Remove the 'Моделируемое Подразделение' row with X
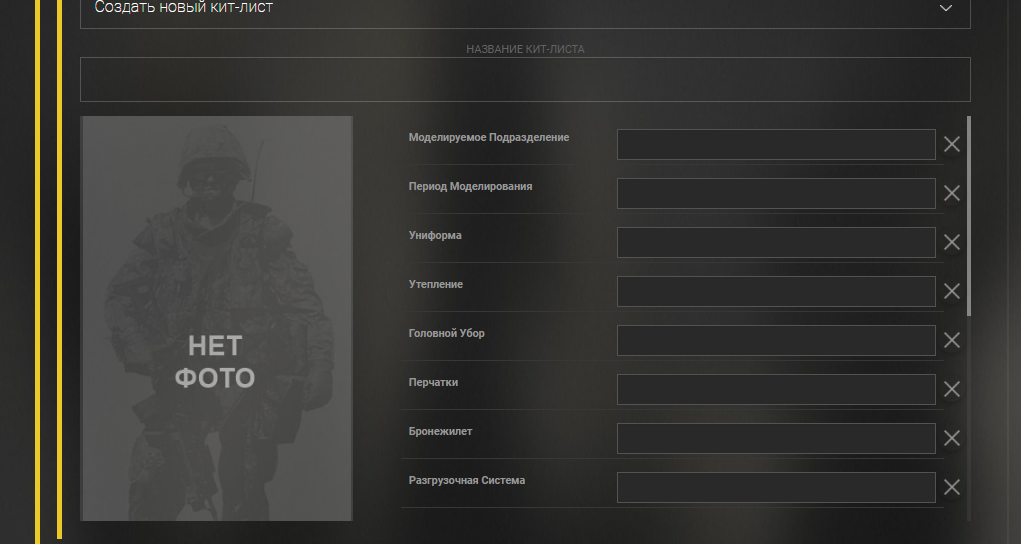Viewport: 1021px width, 544px height. [x=951, y=145]
